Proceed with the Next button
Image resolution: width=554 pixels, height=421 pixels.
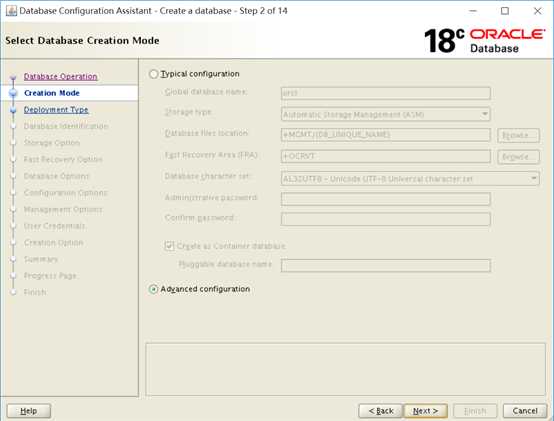[x=425, y=411]
